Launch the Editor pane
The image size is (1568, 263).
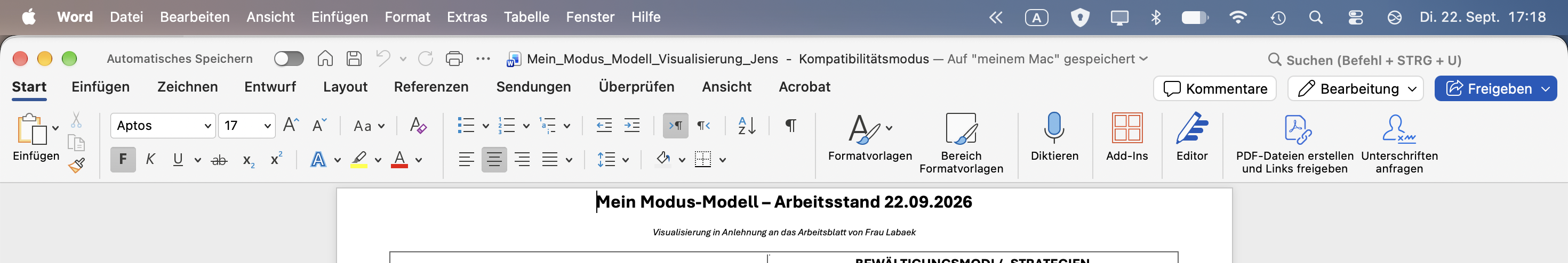(x=1192, y=137)
